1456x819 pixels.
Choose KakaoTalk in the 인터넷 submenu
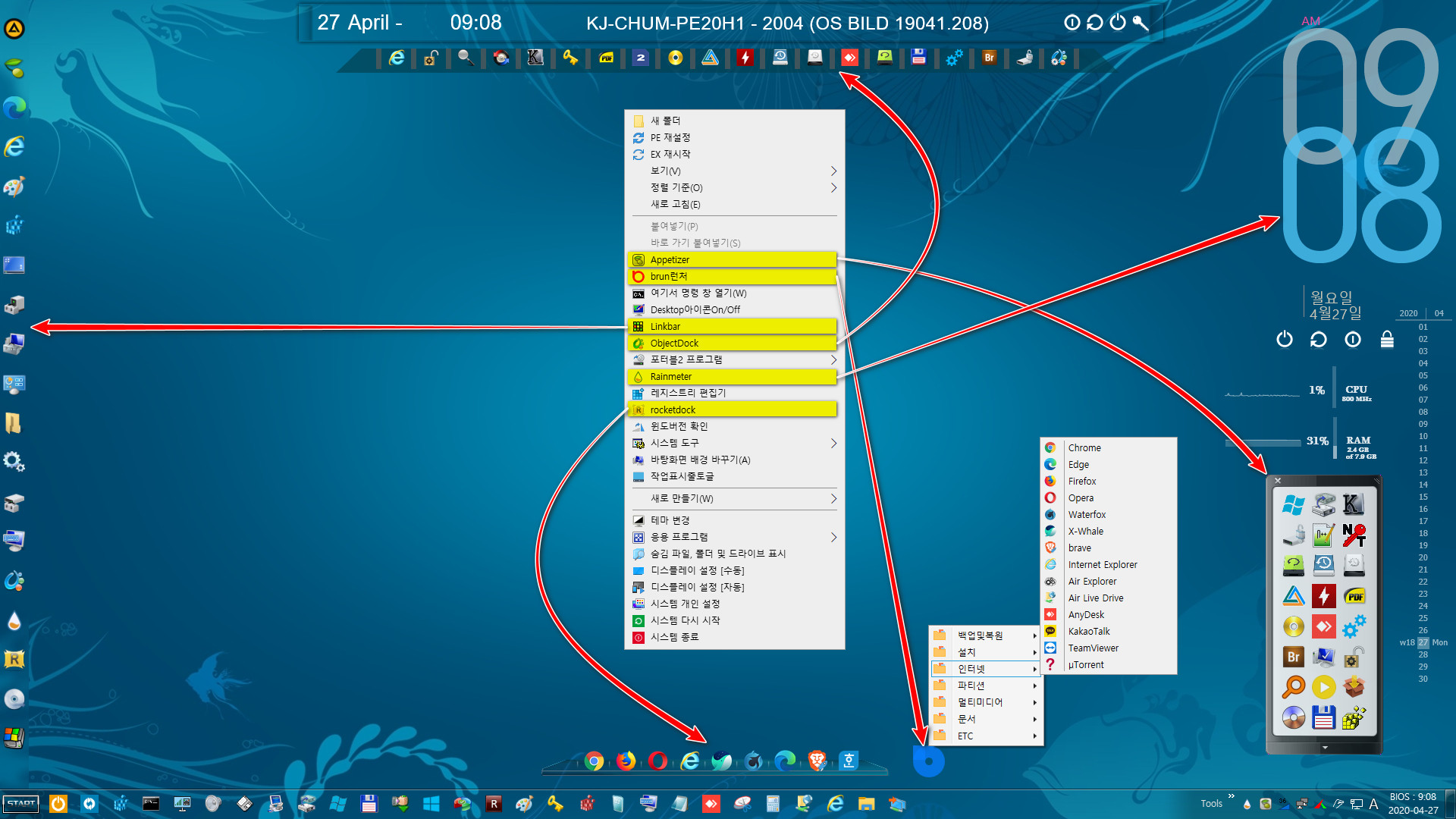tap(1109, 631)
